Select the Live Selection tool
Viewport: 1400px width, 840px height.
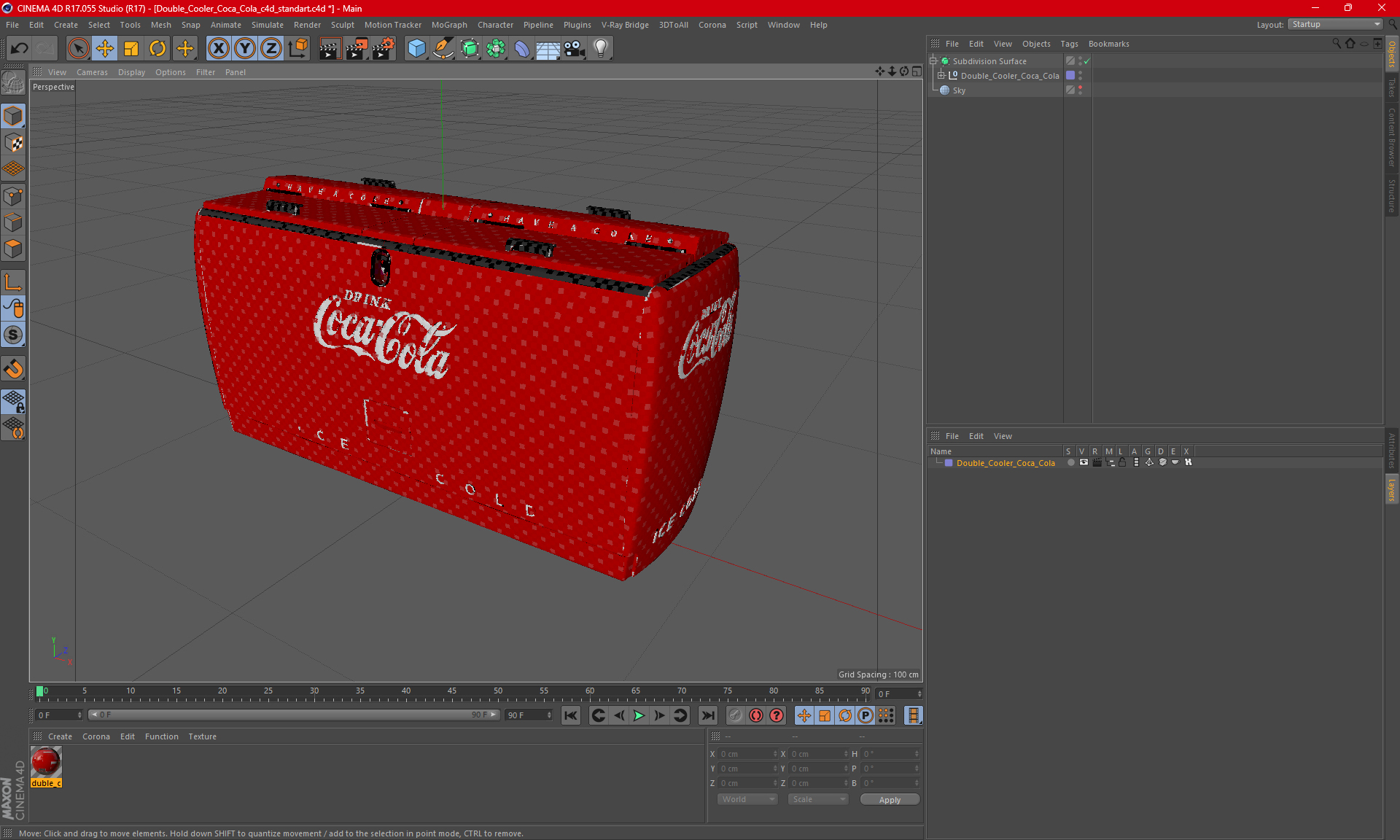[x=78, y=49]
